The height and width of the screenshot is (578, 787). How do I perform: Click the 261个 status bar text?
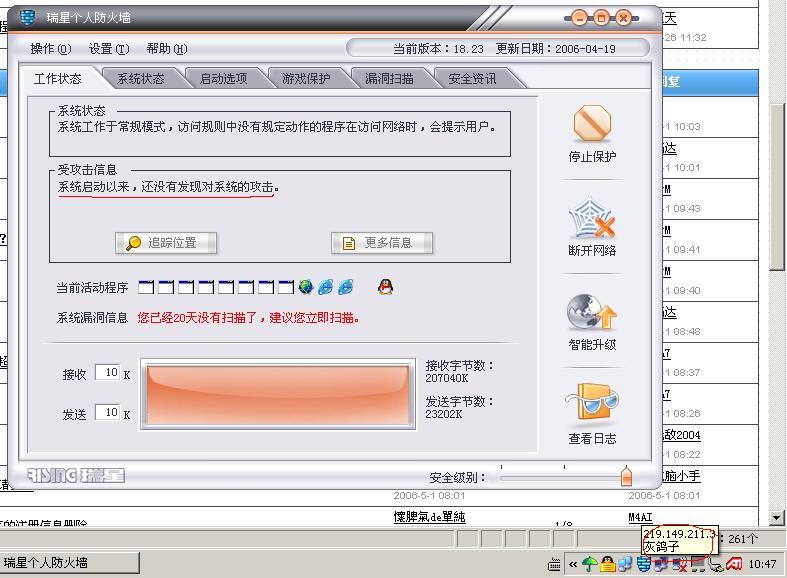click(x=742, y=539)
